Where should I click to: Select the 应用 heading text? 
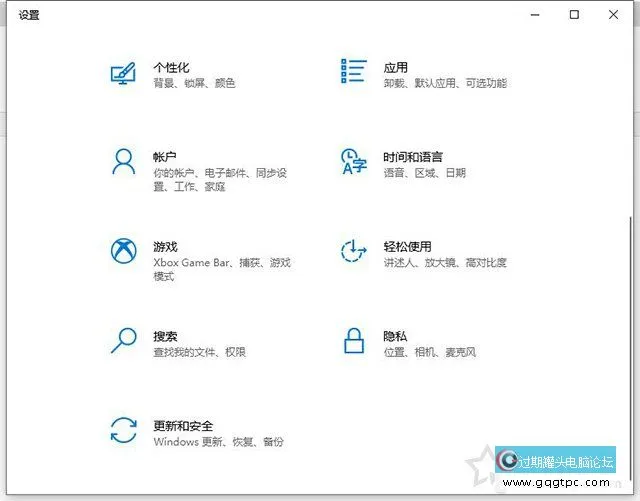[396, 67]
